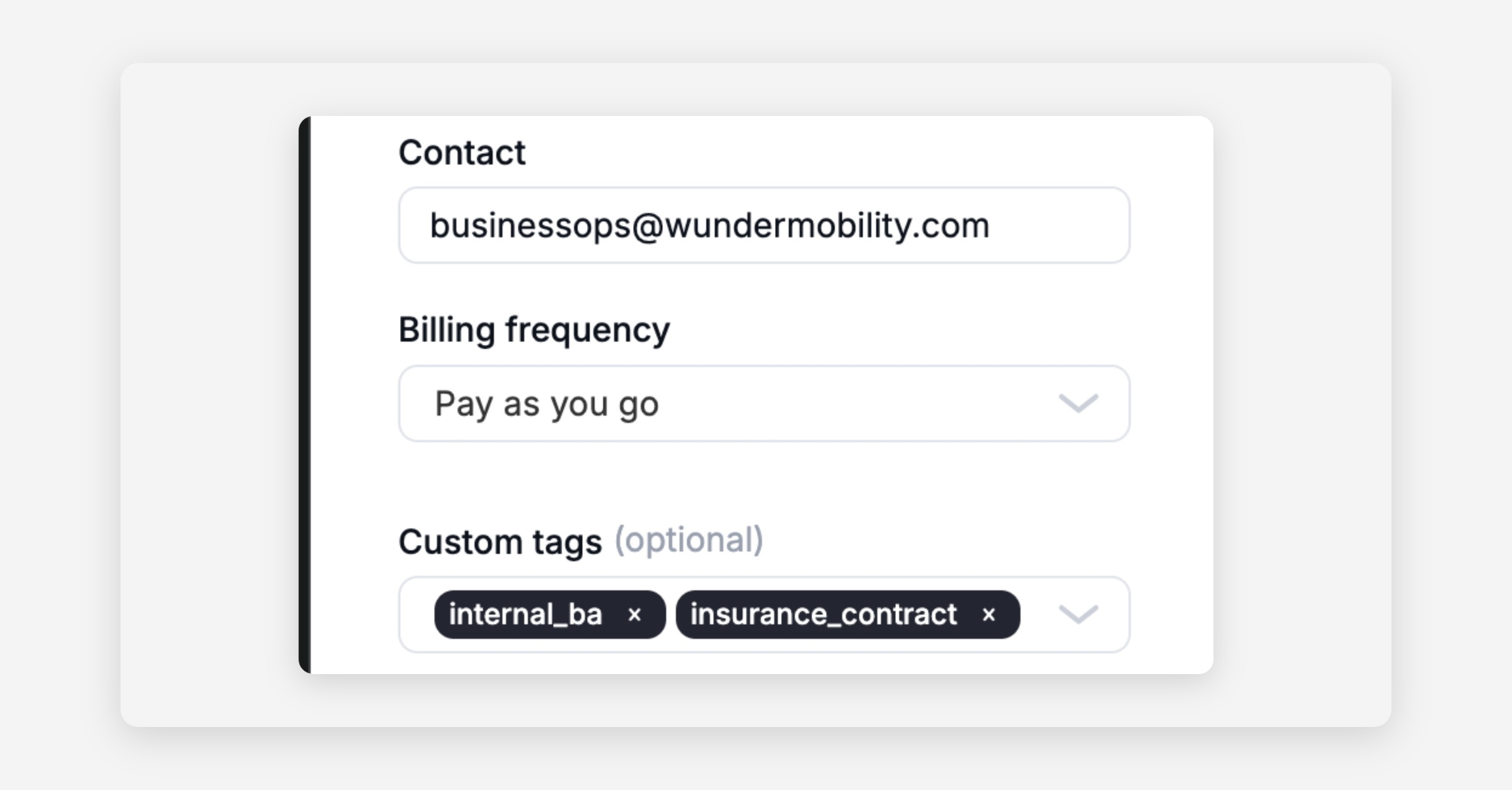
Task: Click the Pay as you go text
Action: [x=546, y=404]
